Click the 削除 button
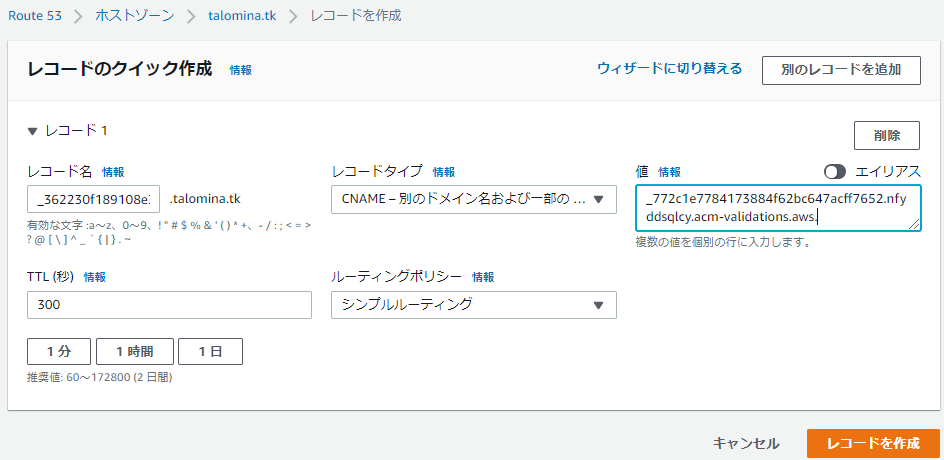This screenshot has height=460, width=944. pyautogui.click(x=887, y=135)
